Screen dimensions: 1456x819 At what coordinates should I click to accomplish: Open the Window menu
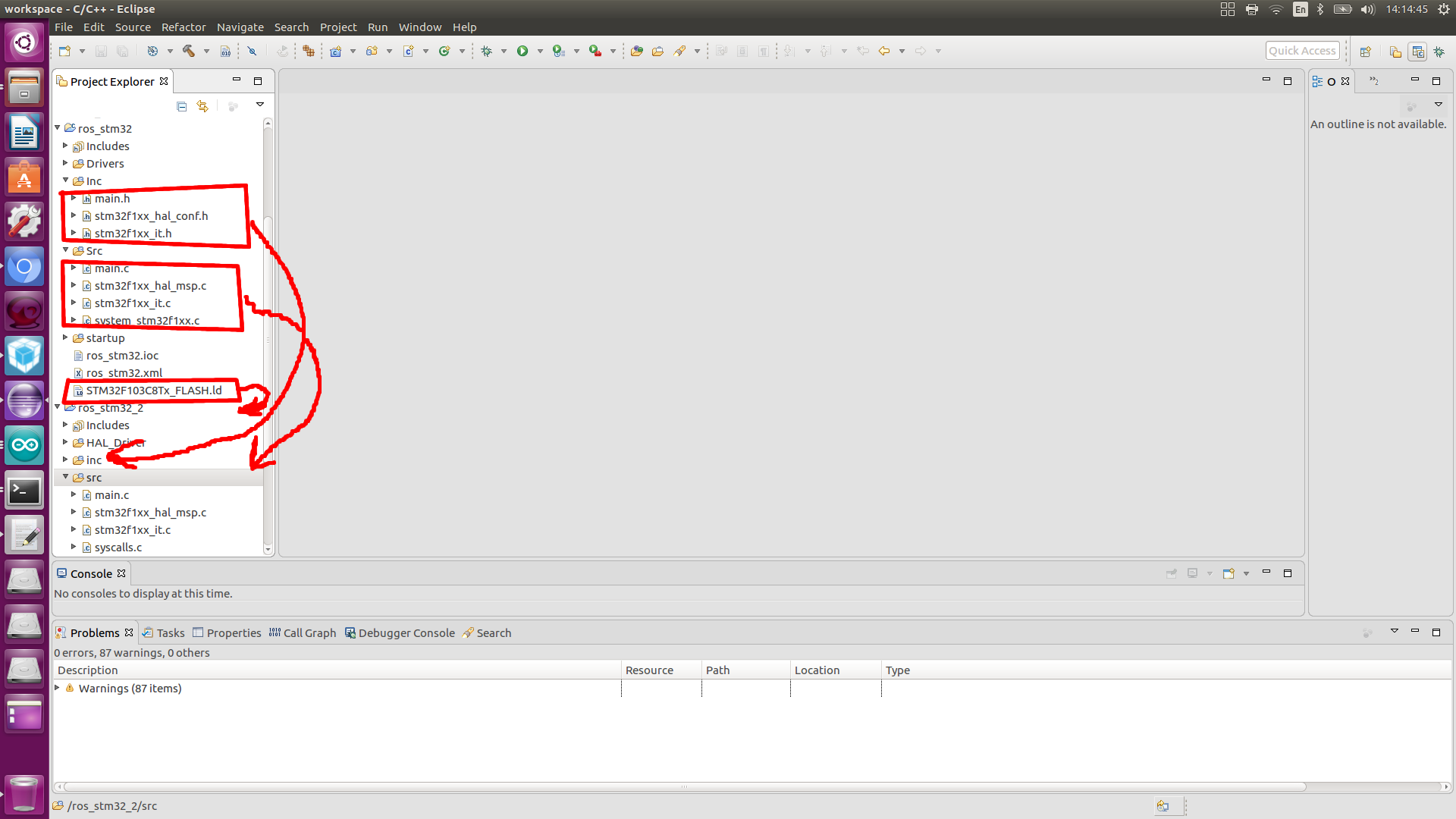click(420, 27)
